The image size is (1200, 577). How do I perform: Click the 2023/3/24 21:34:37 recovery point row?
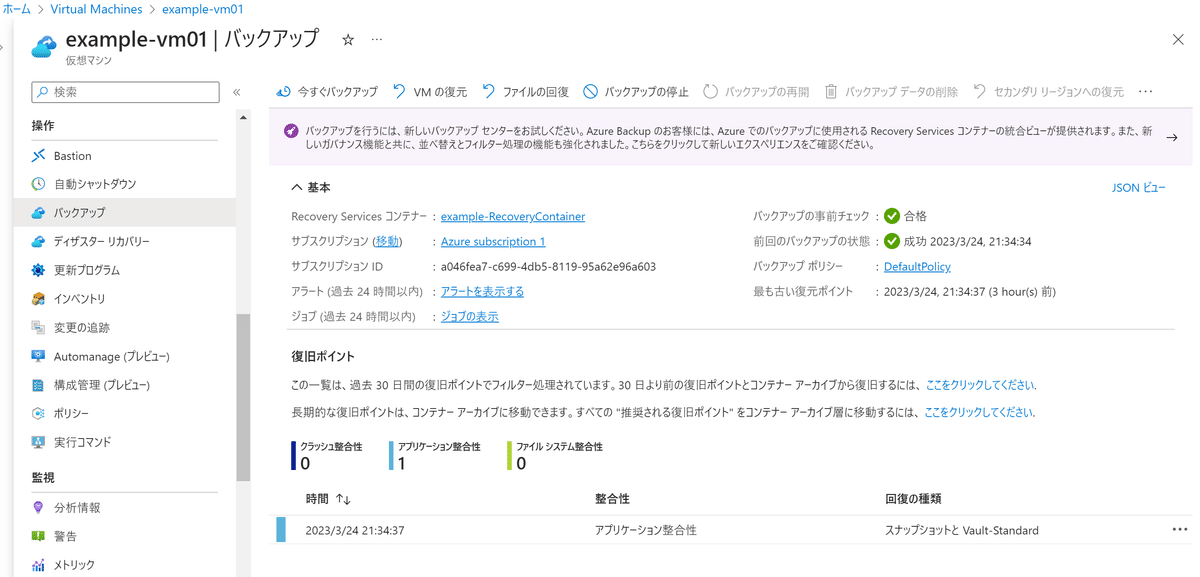733,530
